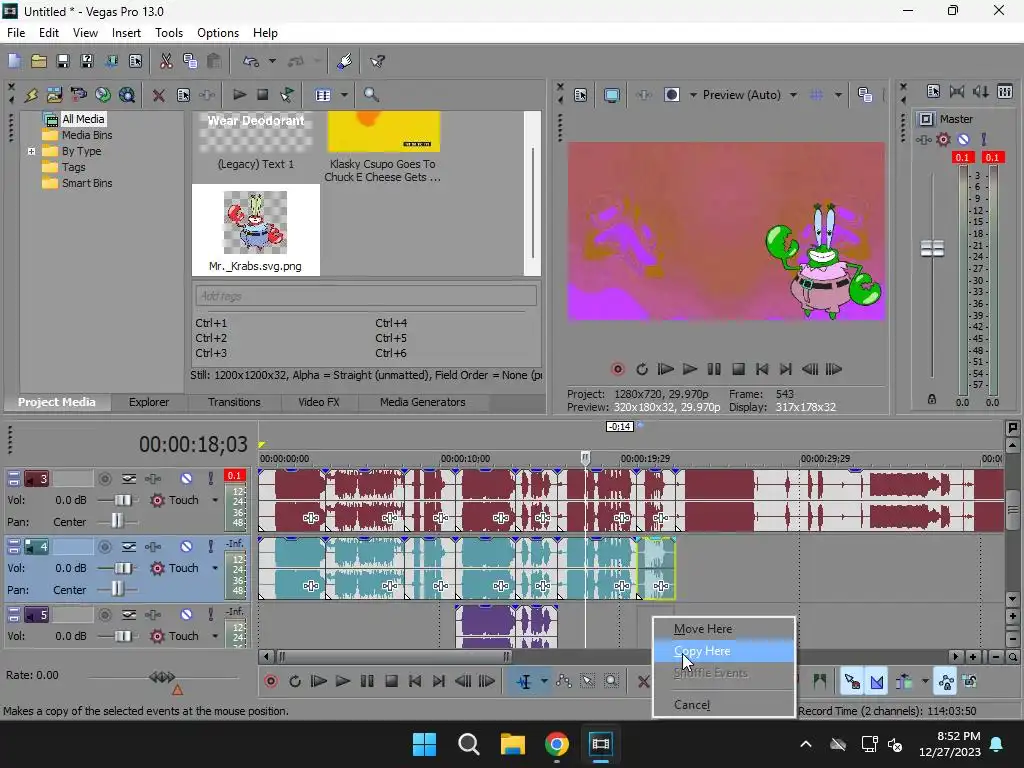Switch to the Transitions tab

coord(234,402)
